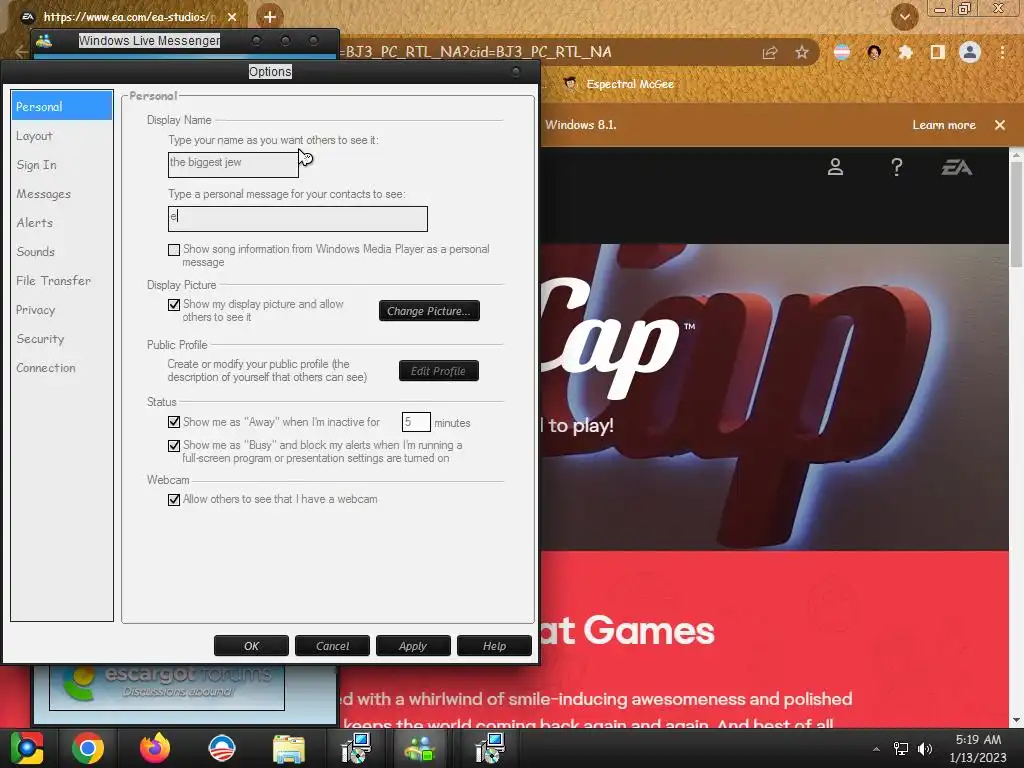Launch Firefox from the taskbar
Viewport: 1024px width, 768px height.
[x=155, y=748]
